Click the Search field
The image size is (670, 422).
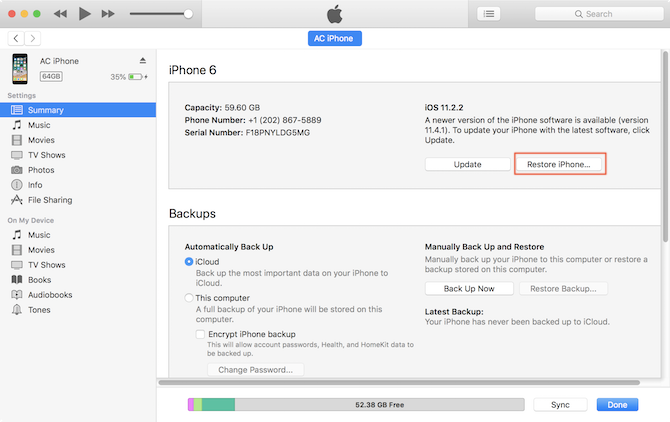[x=599, y=14]
